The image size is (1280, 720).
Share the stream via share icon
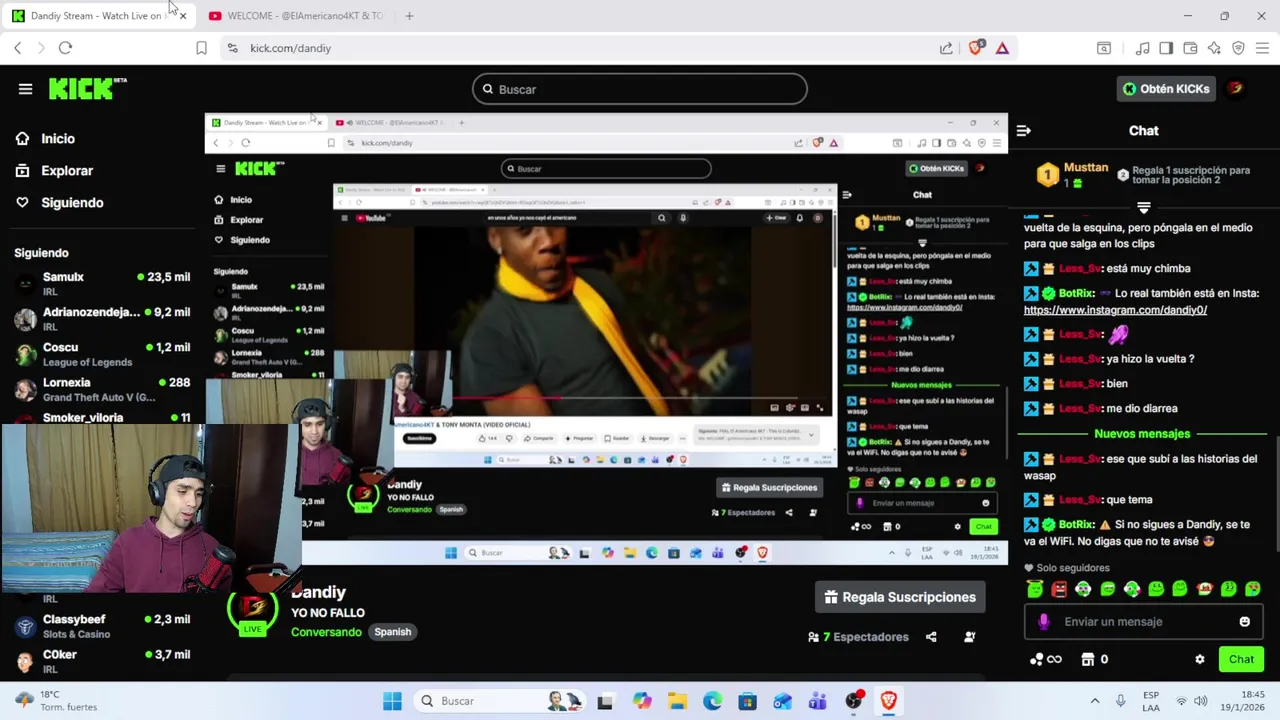tap(931, 637)
